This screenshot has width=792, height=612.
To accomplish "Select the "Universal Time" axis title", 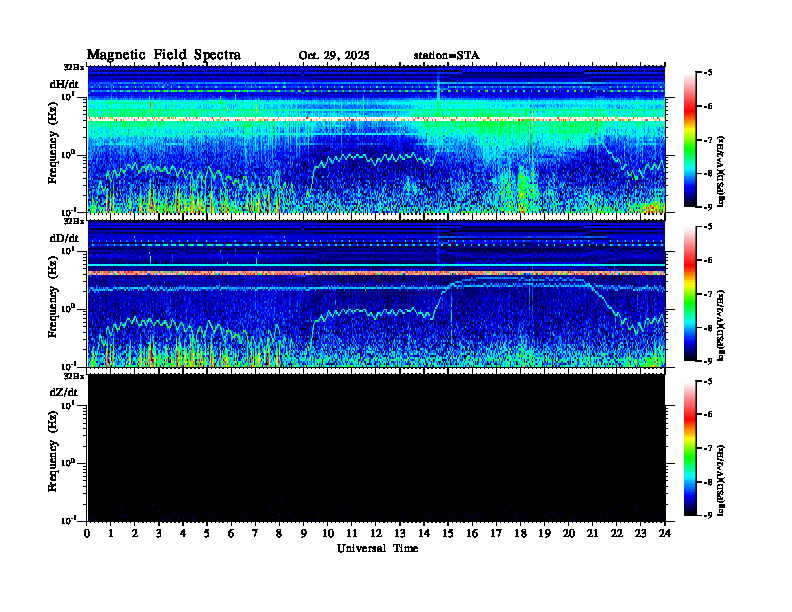I will point(377,548).
